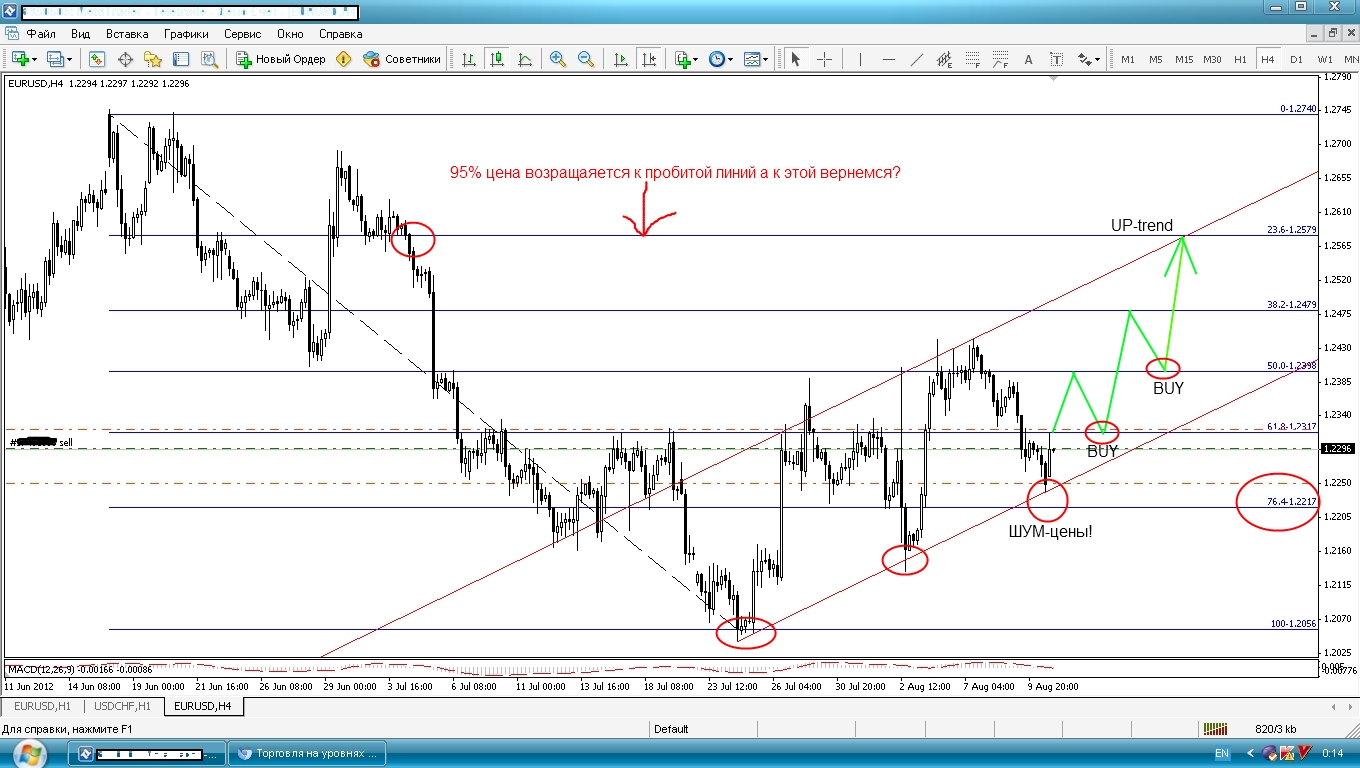1360x768 pixels.
Task: Draw a trendline with the toolbar tool
Action: (917, 59)
